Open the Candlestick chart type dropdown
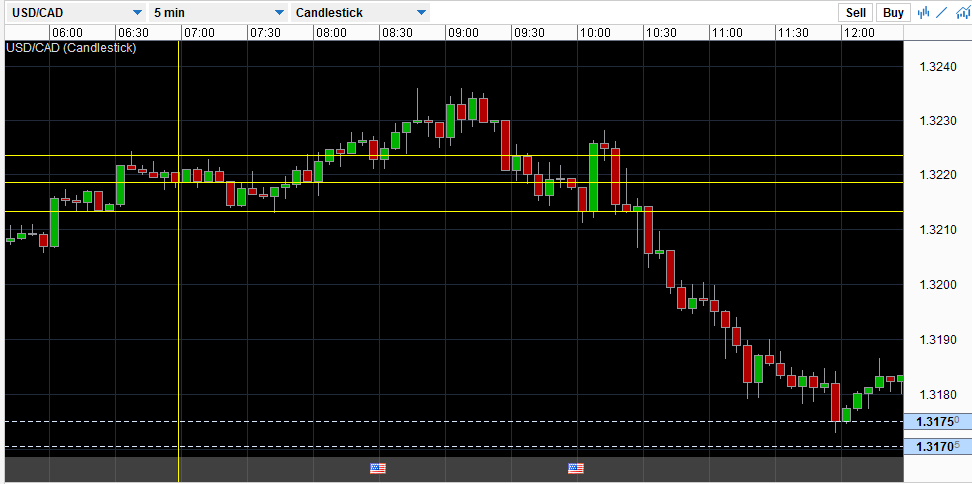Screen dimensions: 972x484 tap(360, 12)
